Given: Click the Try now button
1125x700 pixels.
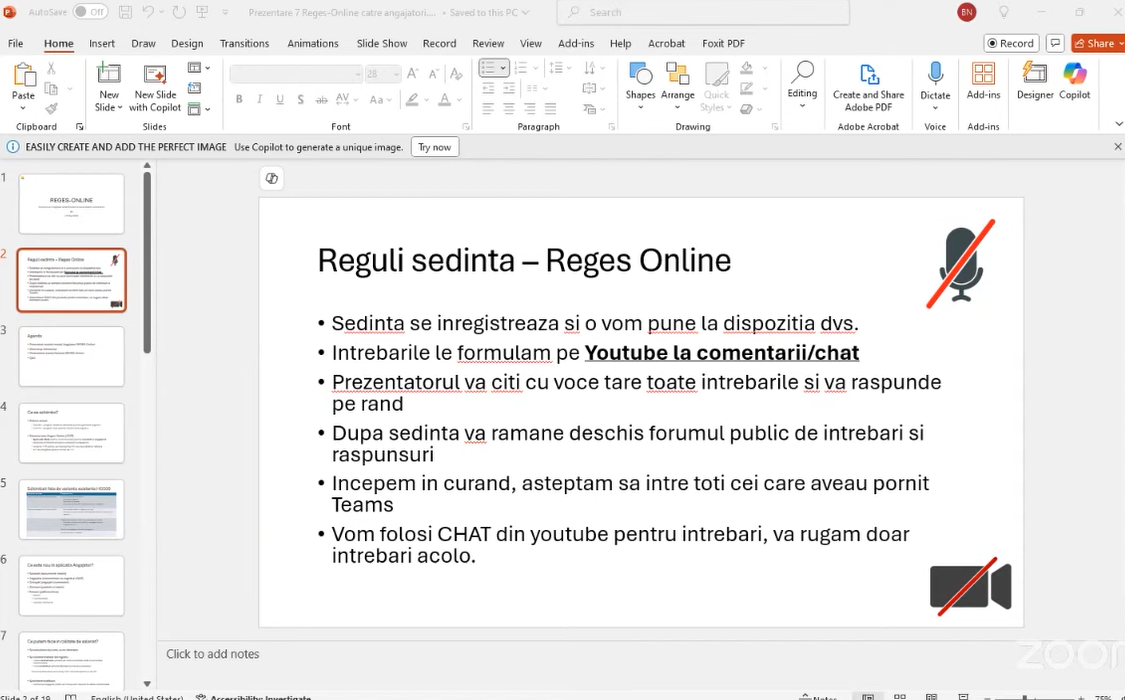Looking at the screenshot, I should pos(434,147).
